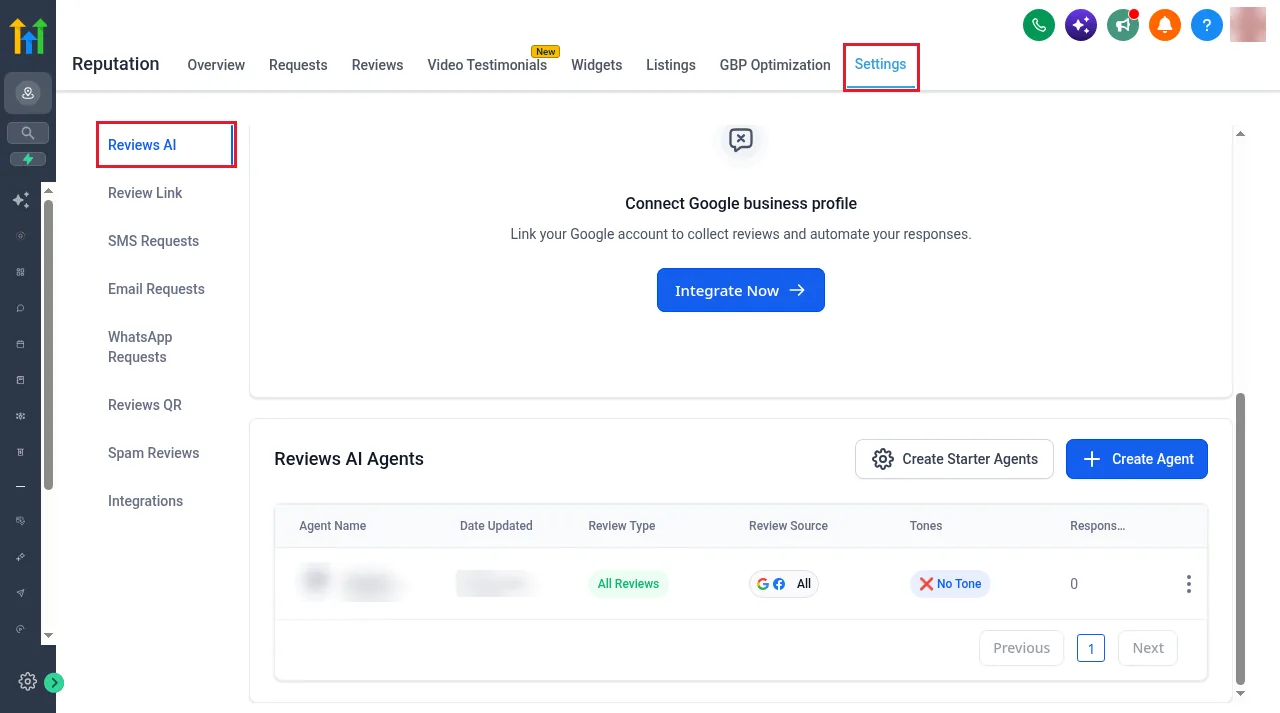Click the left sidebar scrollbar thumb
The image size is (1280, 713).
[x=48, y=345]
